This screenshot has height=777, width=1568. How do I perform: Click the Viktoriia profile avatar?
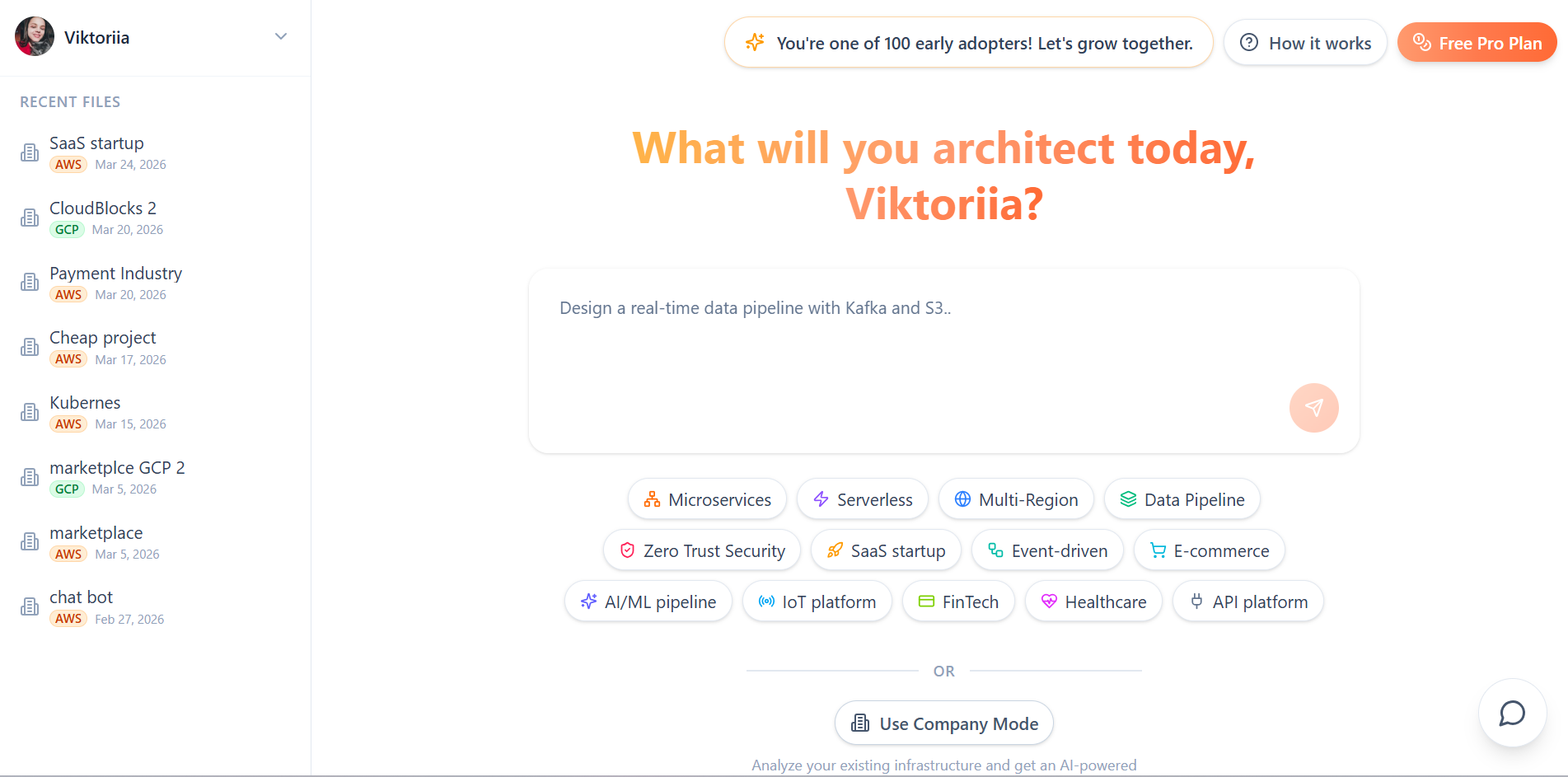pos(35,37)
